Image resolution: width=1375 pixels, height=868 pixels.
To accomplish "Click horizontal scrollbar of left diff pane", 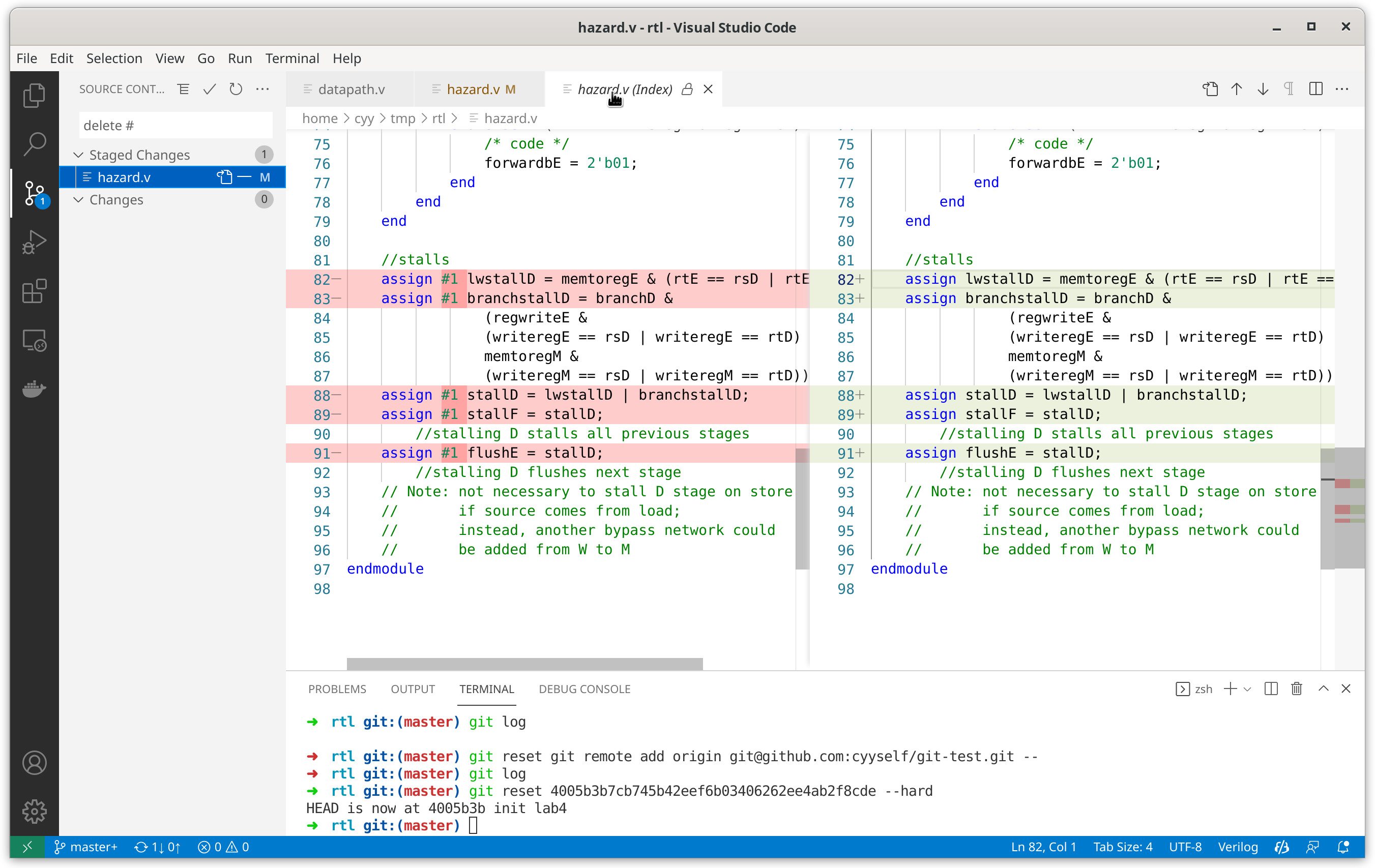I will [524, 663].
